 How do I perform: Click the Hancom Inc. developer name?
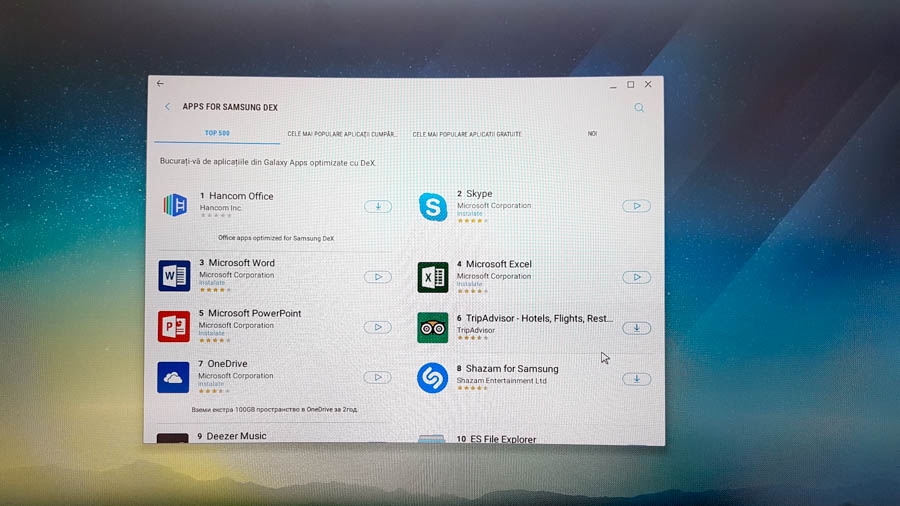[221, 208]
